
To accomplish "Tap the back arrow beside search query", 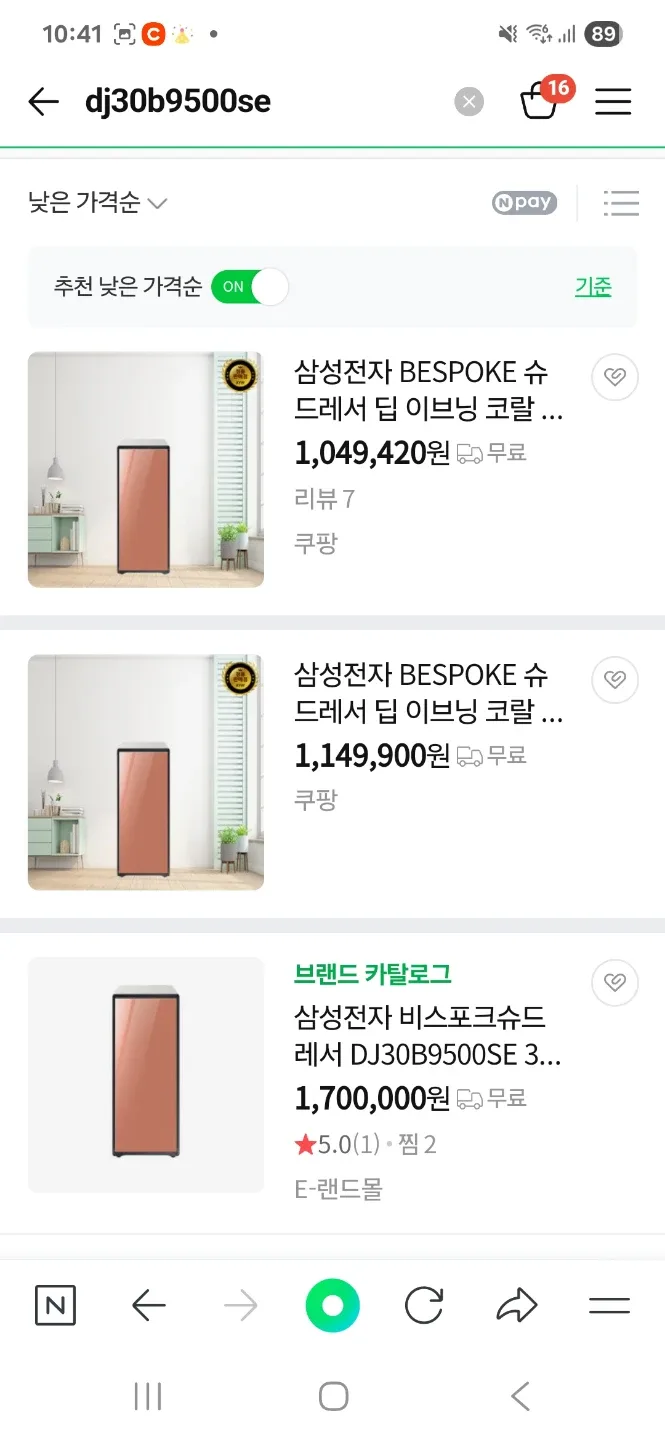I will [44, 102].
